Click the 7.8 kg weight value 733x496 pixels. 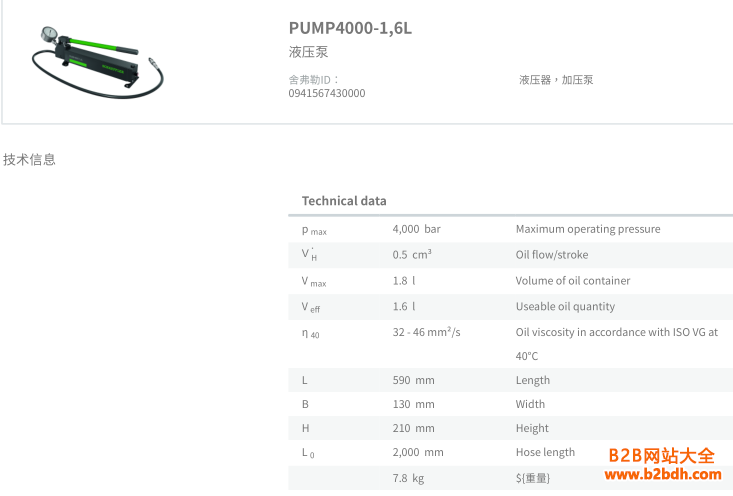tap(408, 478)
